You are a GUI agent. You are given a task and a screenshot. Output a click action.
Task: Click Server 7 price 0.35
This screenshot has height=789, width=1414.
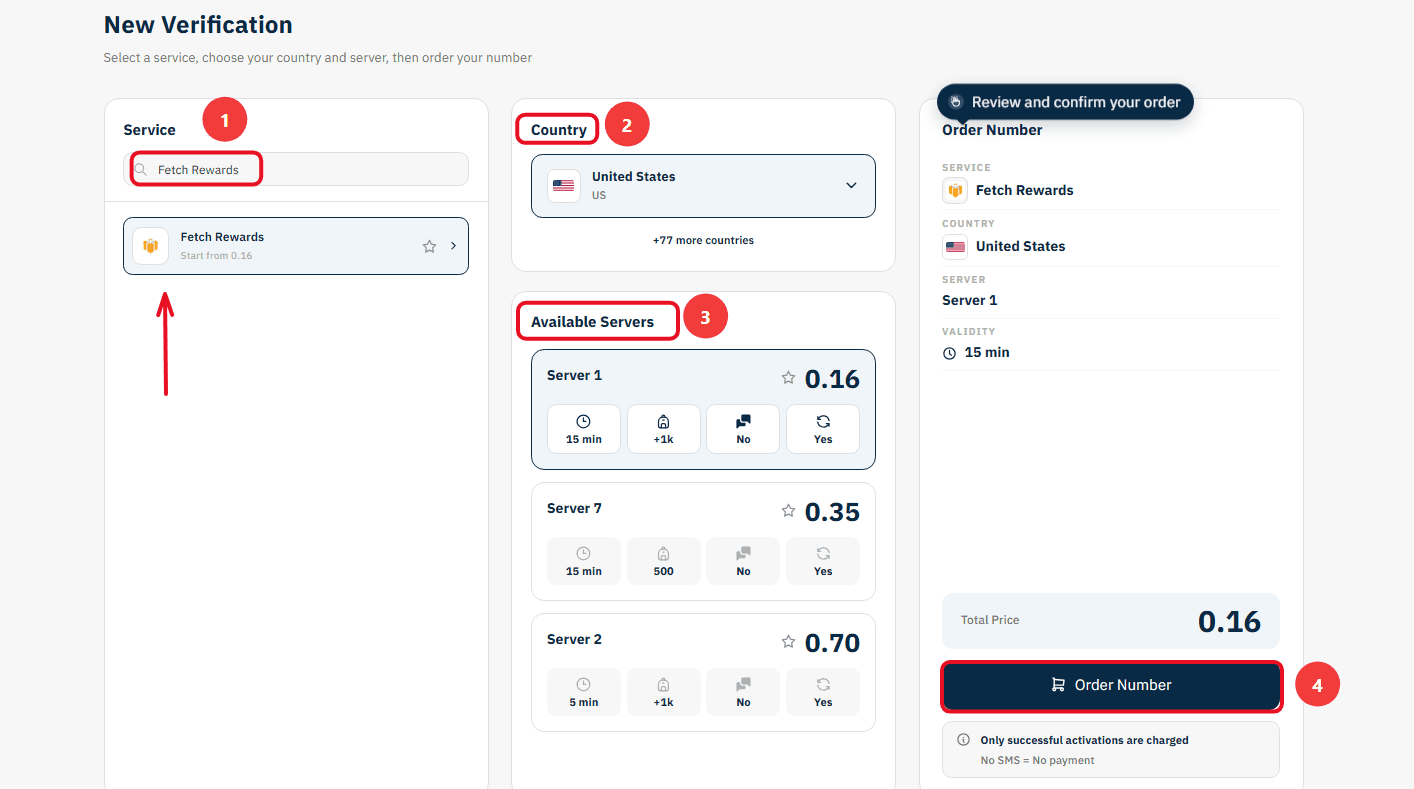pyautogui.click(x=832, y=512)
